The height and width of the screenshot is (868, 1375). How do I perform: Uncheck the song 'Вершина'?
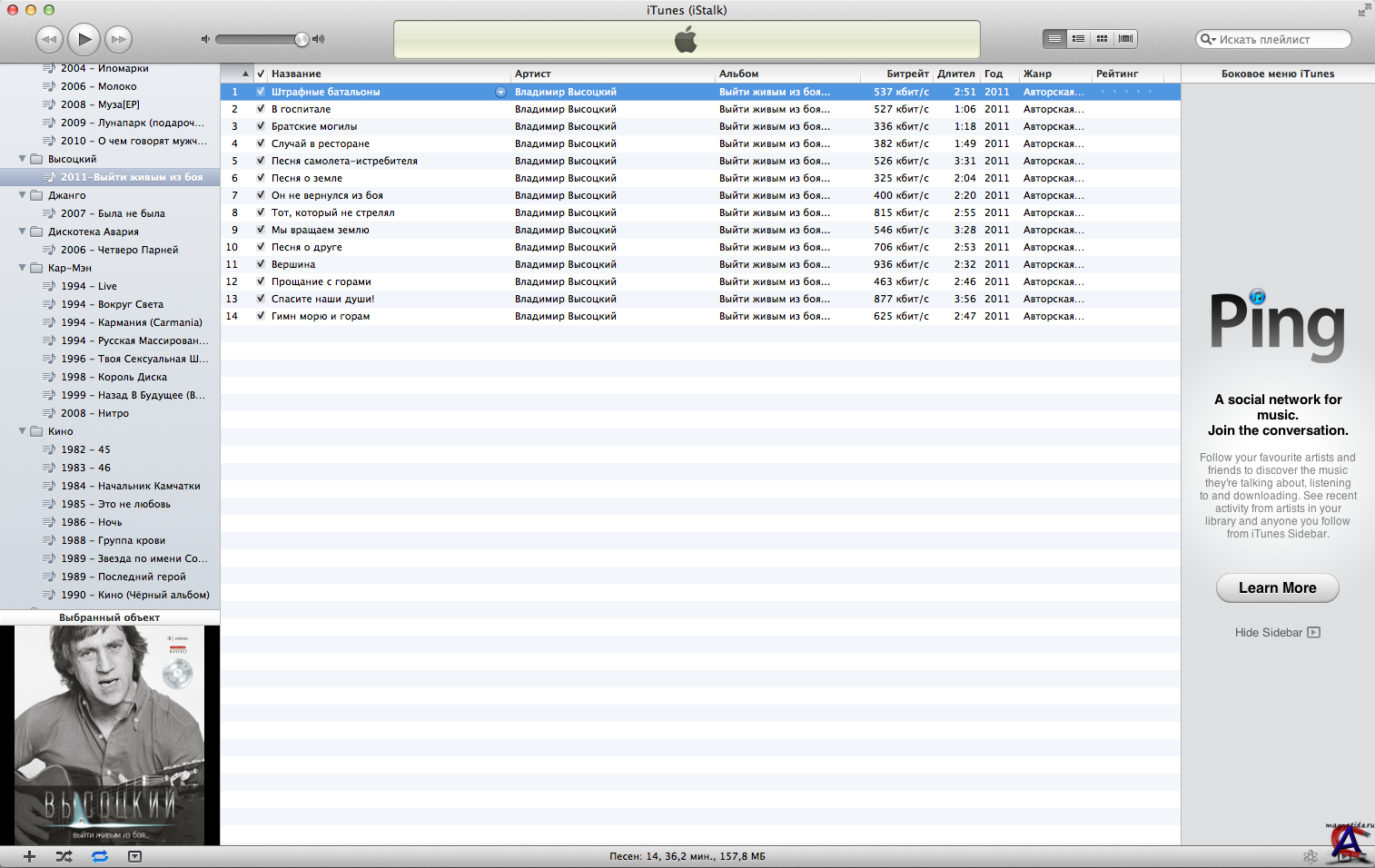[x=261, y=264]
